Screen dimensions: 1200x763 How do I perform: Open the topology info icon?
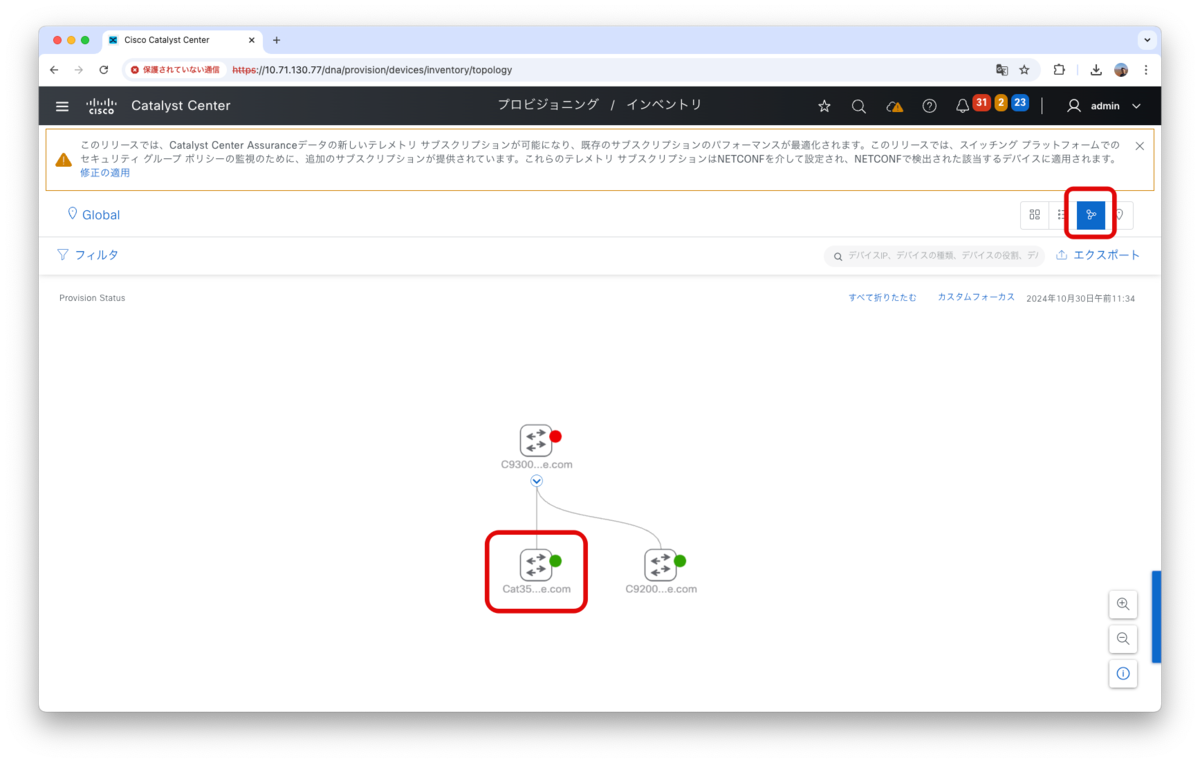(1123, 674)
